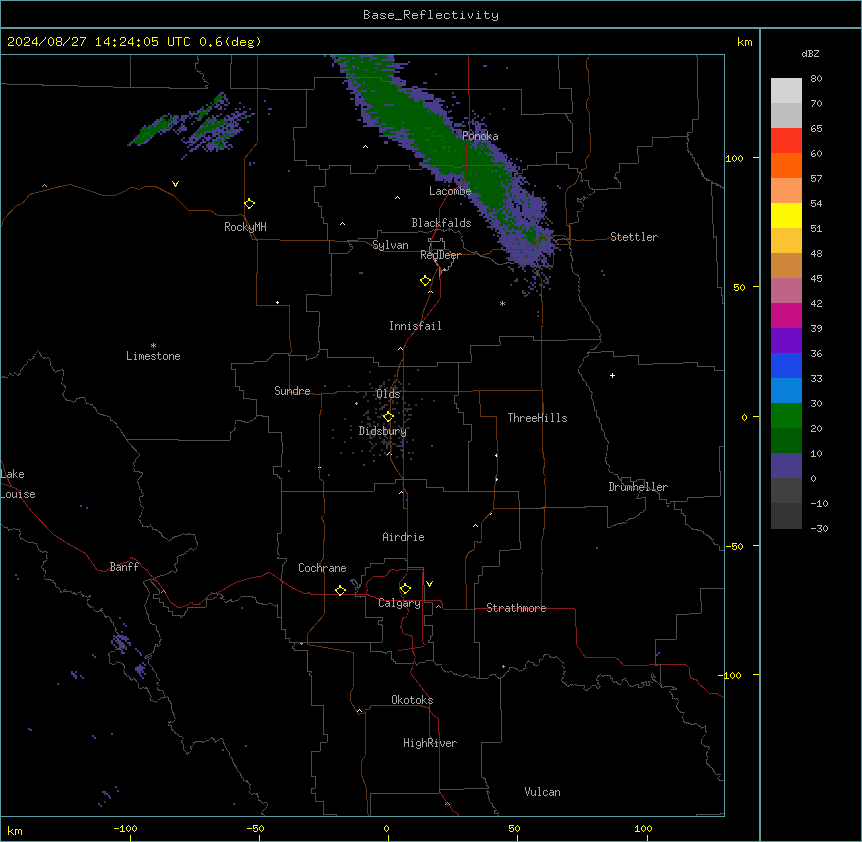862x842 pixels.
Task: Select the magenta swatch between 42 and 39
Action: pyautogui.click(x=786, y=315)
